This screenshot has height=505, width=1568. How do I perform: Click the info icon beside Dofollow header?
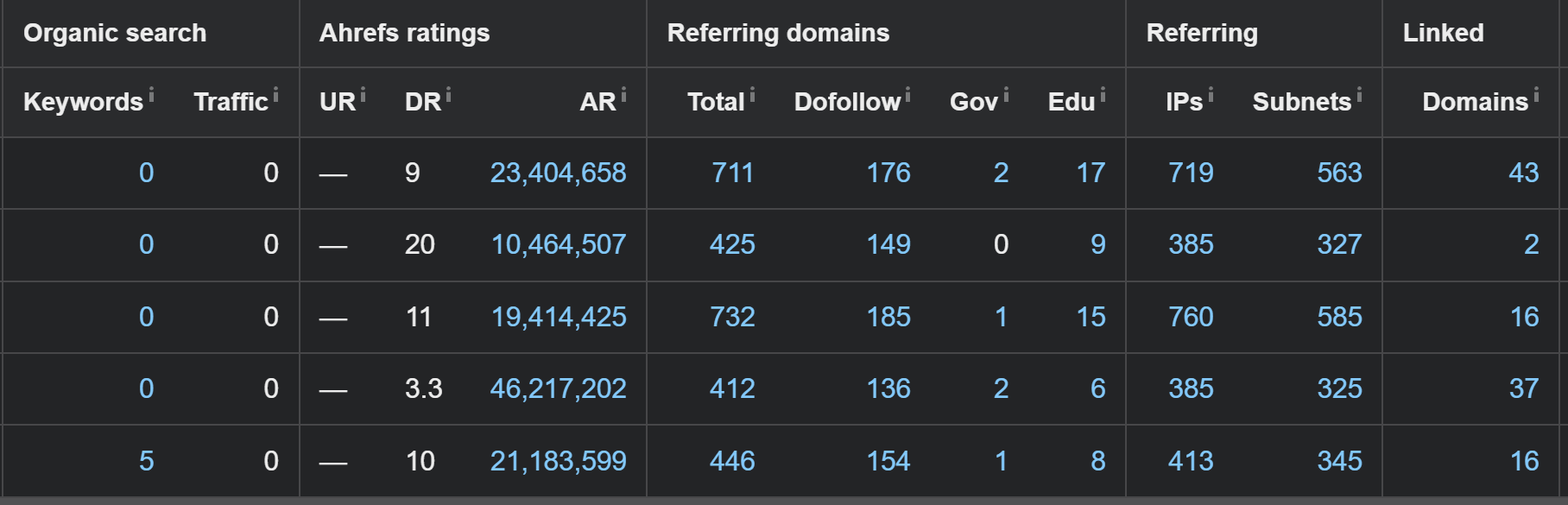coord(907,94)
